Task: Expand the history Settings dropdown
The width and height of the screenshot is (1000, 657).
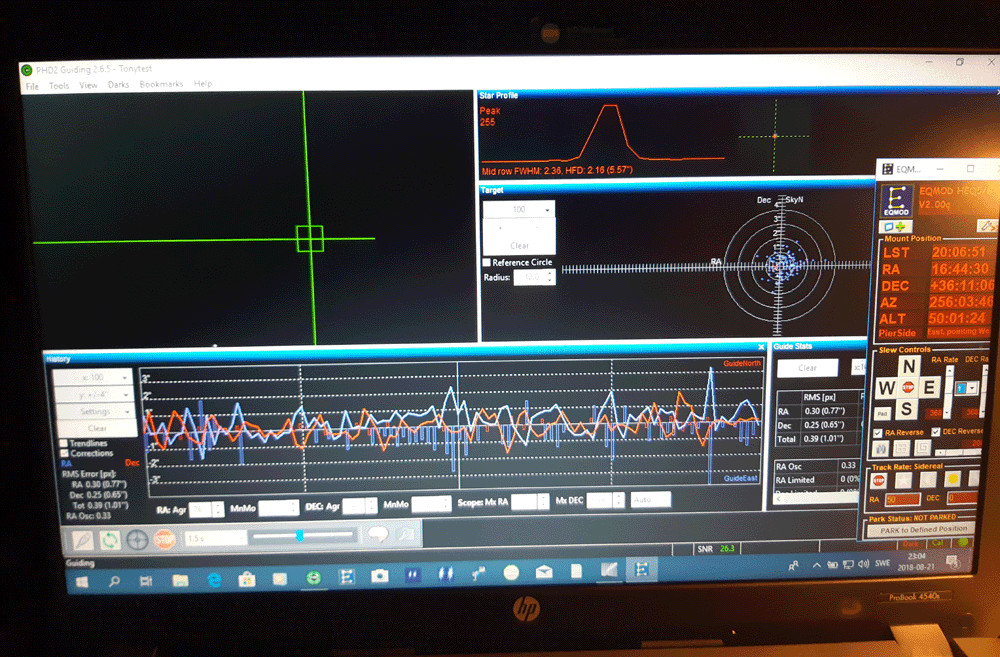Action: tap(93, 411)
